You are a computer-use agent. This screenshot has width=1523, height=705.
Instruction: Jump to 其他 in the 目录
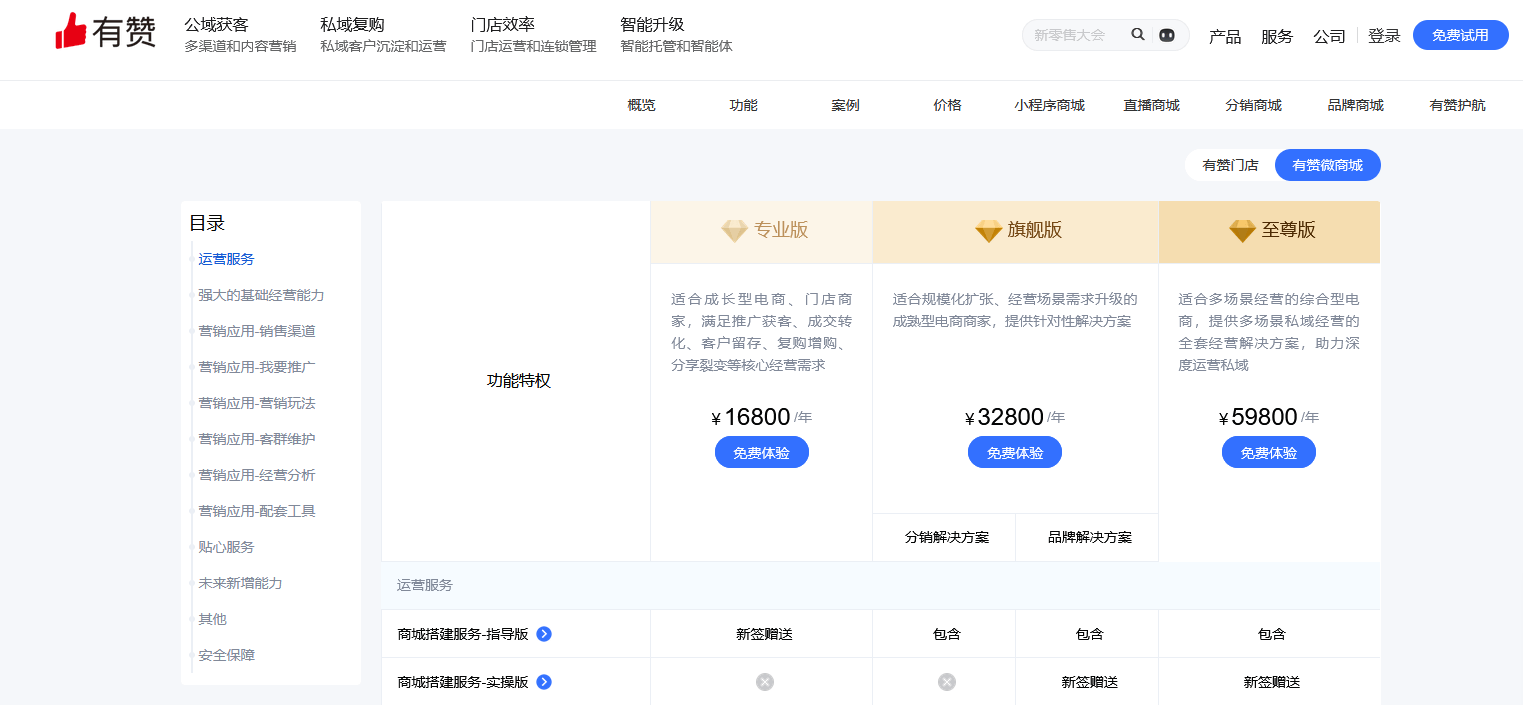point(212,619)
